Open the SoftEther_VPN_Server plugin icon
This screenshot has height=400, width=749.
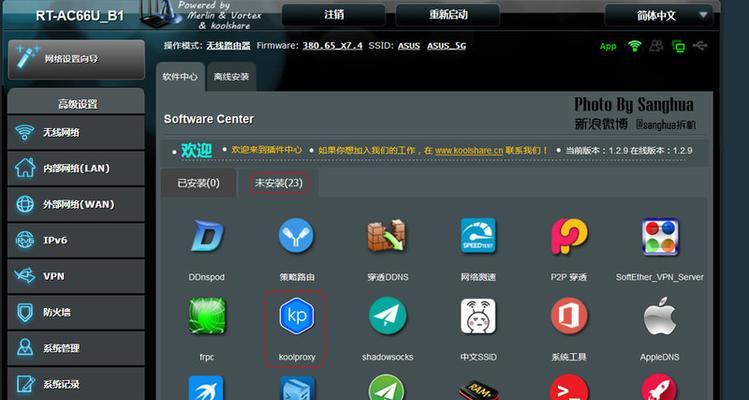point(660,237)
